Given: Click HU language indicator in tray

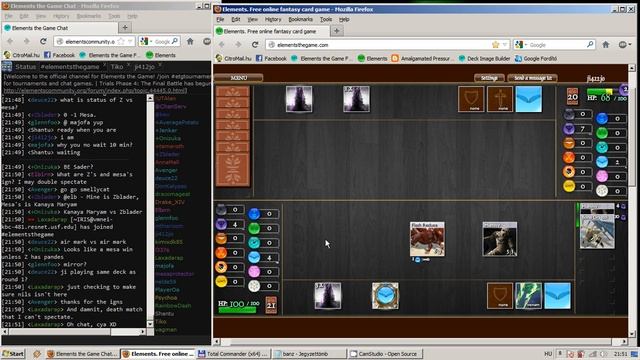Looking at the screenshot, I should click(x=548, y=353).
